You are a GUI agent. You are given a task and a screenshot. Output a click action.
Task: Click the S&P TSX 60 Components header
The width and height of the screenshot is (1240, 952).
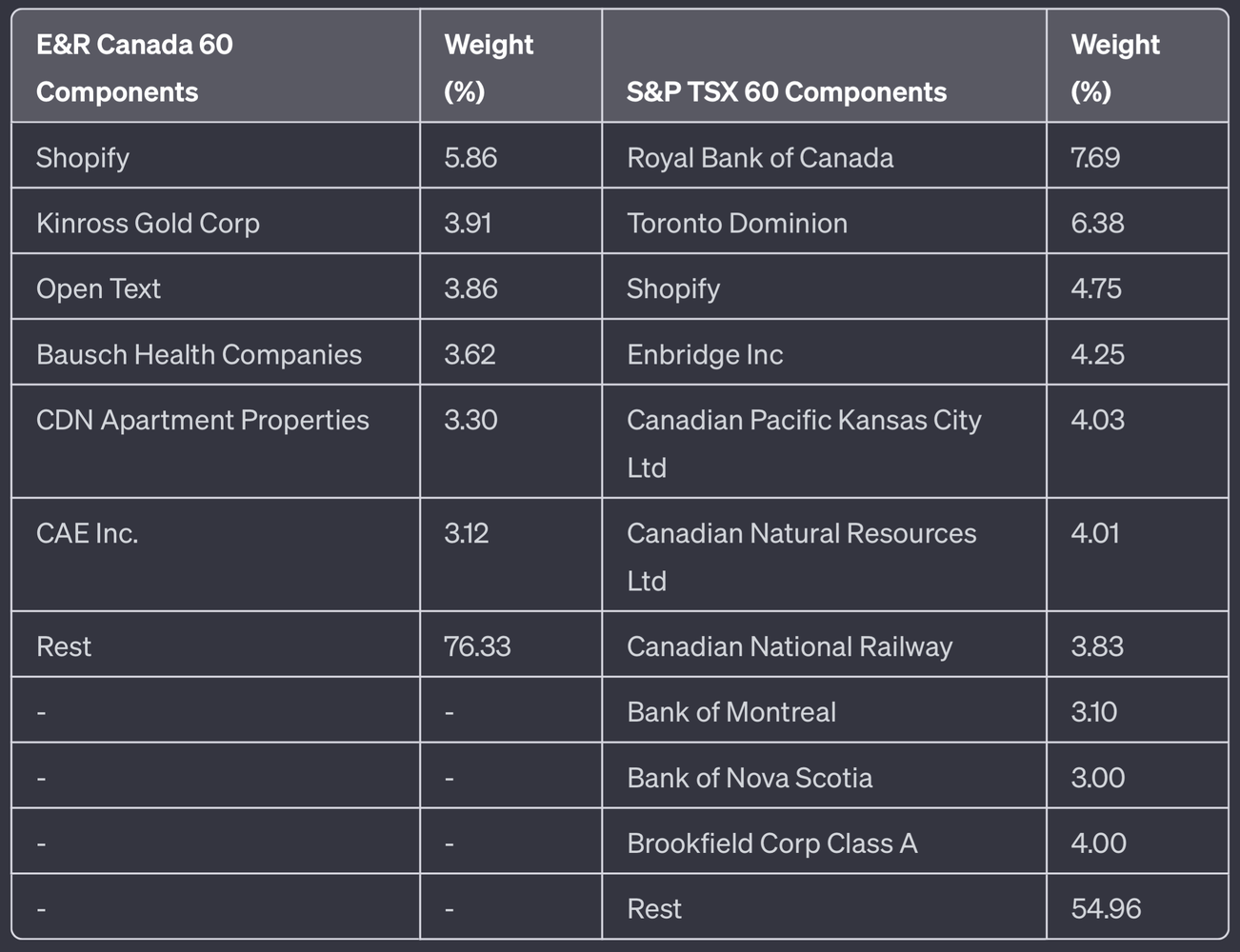[x=786, y=91]
